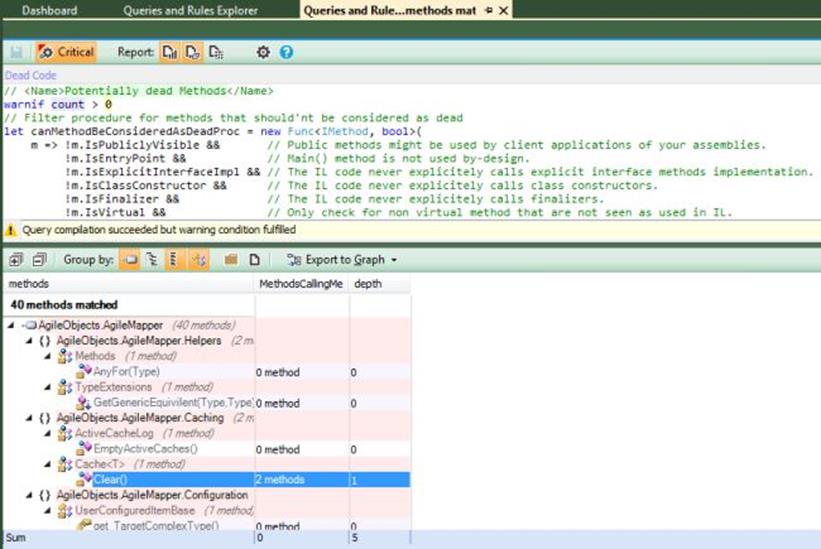The image size is (821, 549).
Task: Click the Helpers namespace braces icon
Action: pyautogui.click(x=45, y=341)
